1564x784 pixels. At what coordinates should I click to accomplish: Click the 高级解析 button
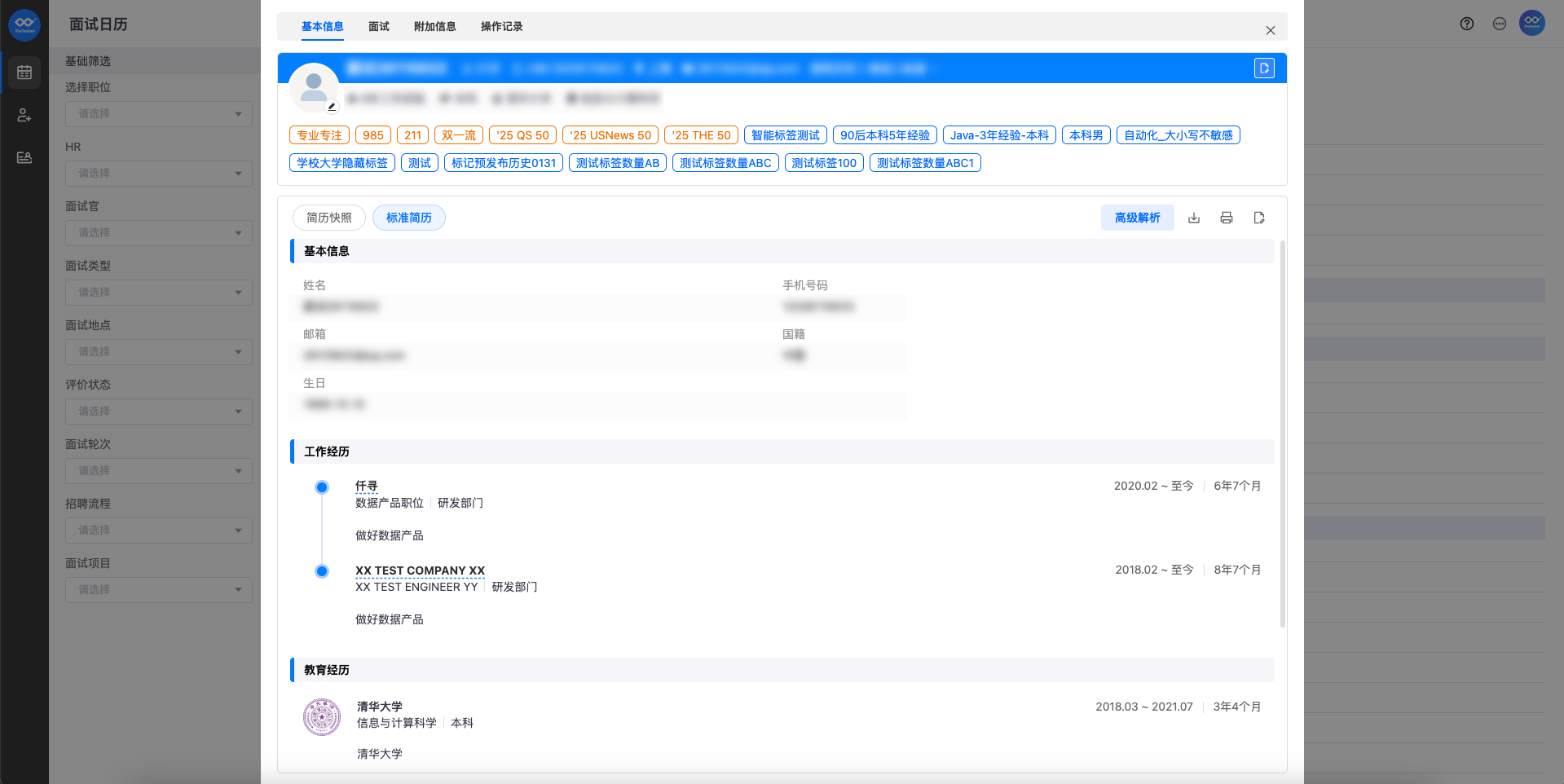[1138, 218]
